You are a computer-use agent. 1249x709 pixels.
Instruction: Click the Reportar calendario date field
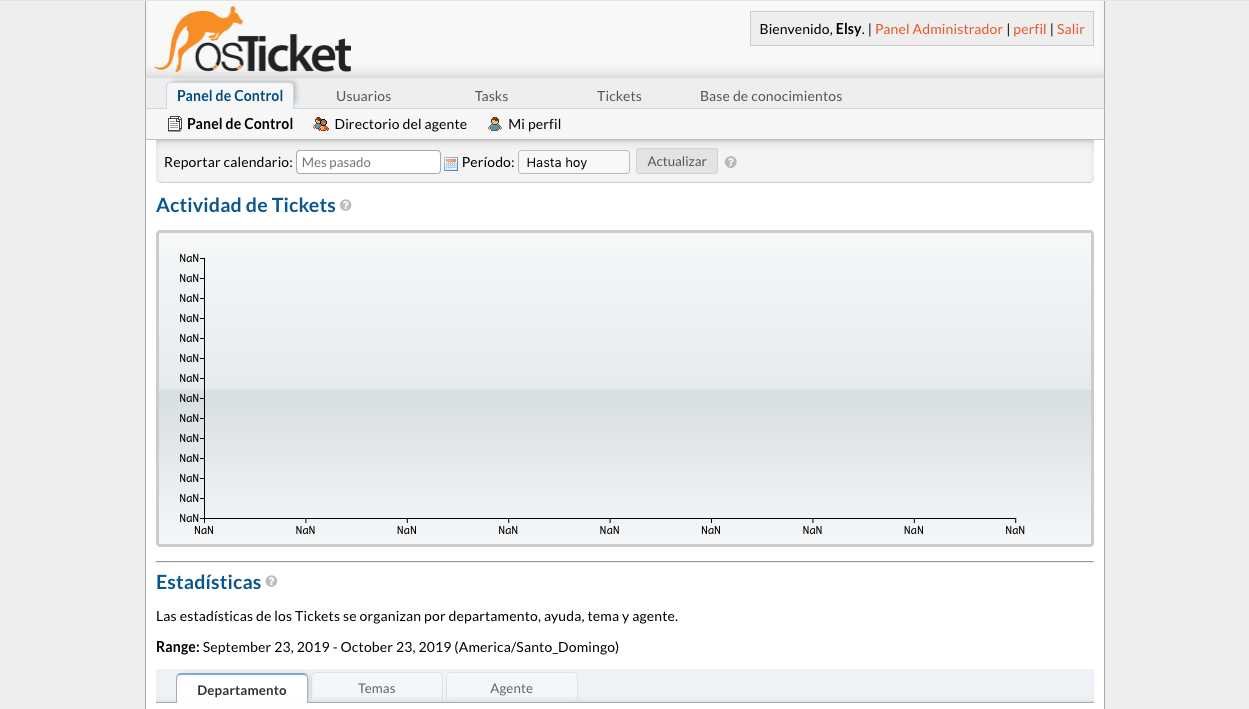point(368,162)
